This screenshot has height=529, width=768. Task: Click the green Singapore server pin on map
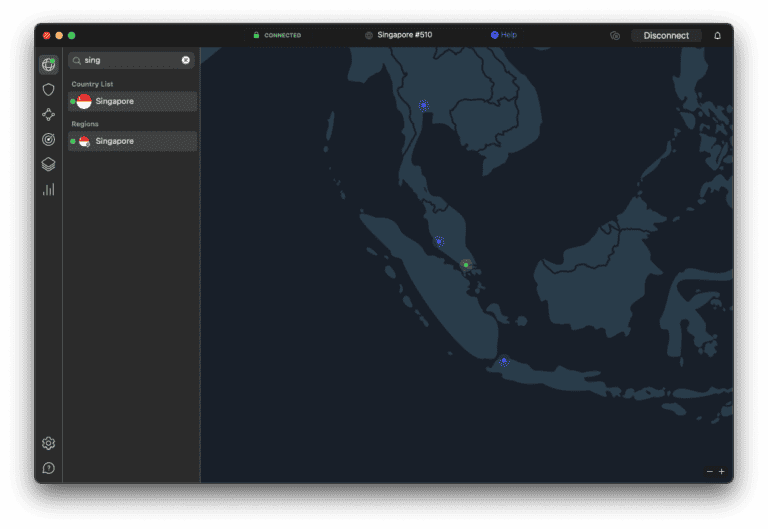[465, 265]
